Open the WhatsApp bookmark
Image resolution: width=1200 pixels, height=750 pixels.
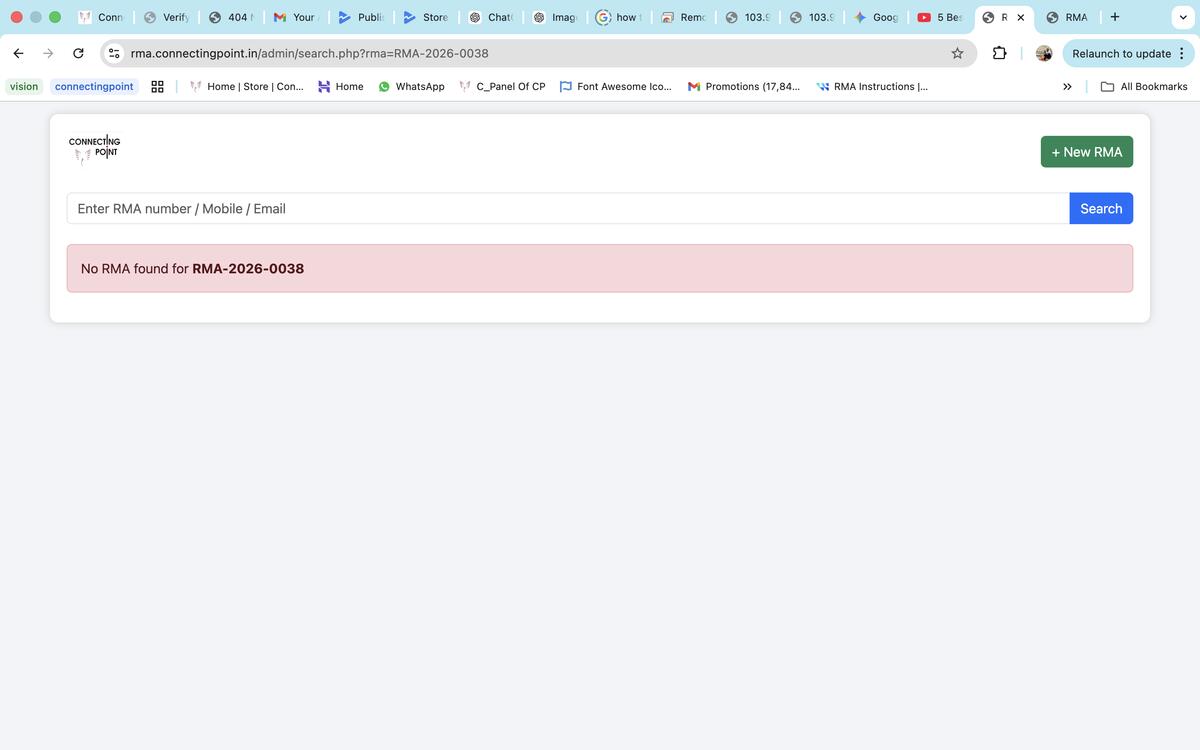[x=411, y=87]
